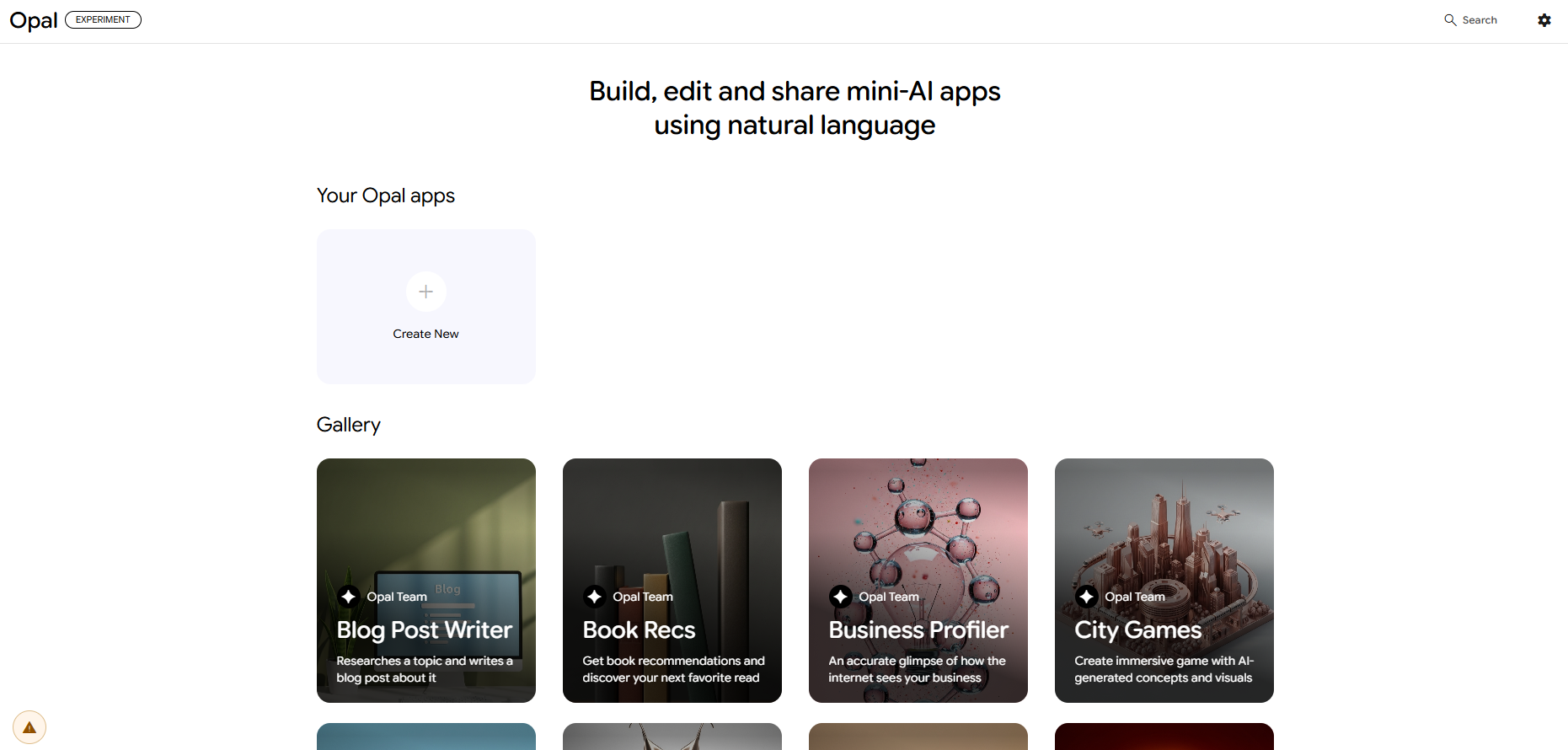Click 'An accurate glimpse of how the internet' description

[x=917, y=669]
